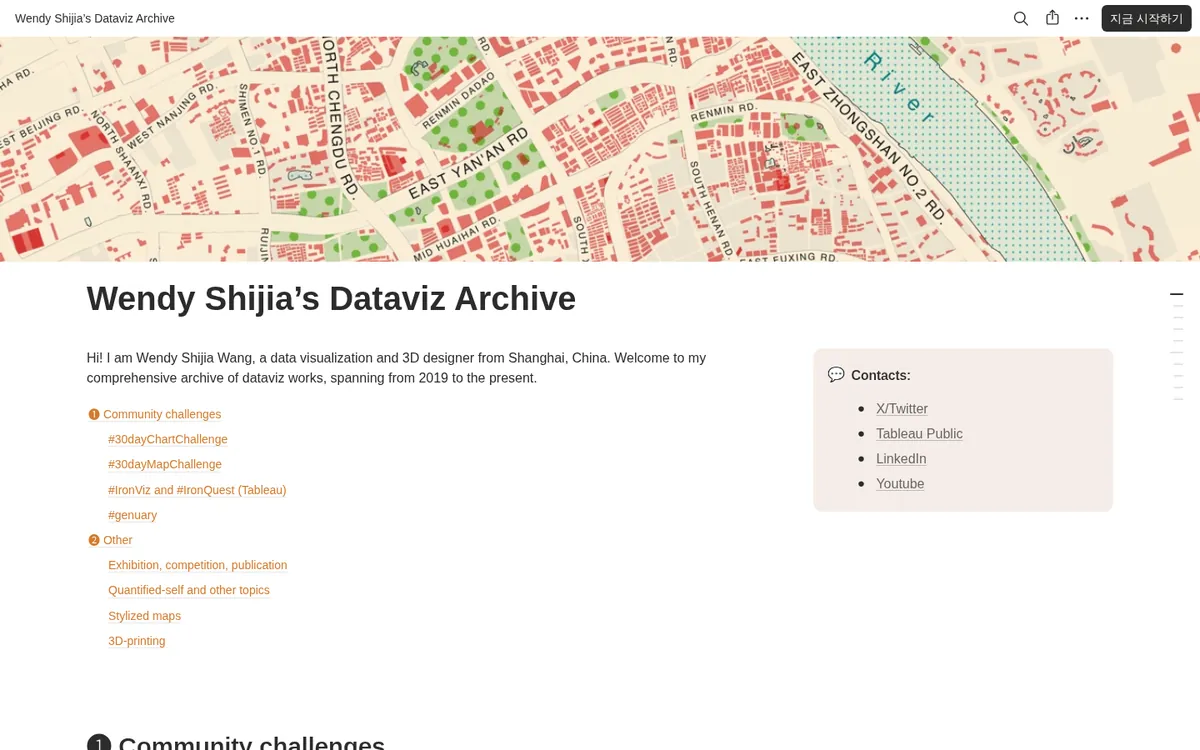
Task: Click the speech bubble icon beside Contacts
Action: pos(836,374)
